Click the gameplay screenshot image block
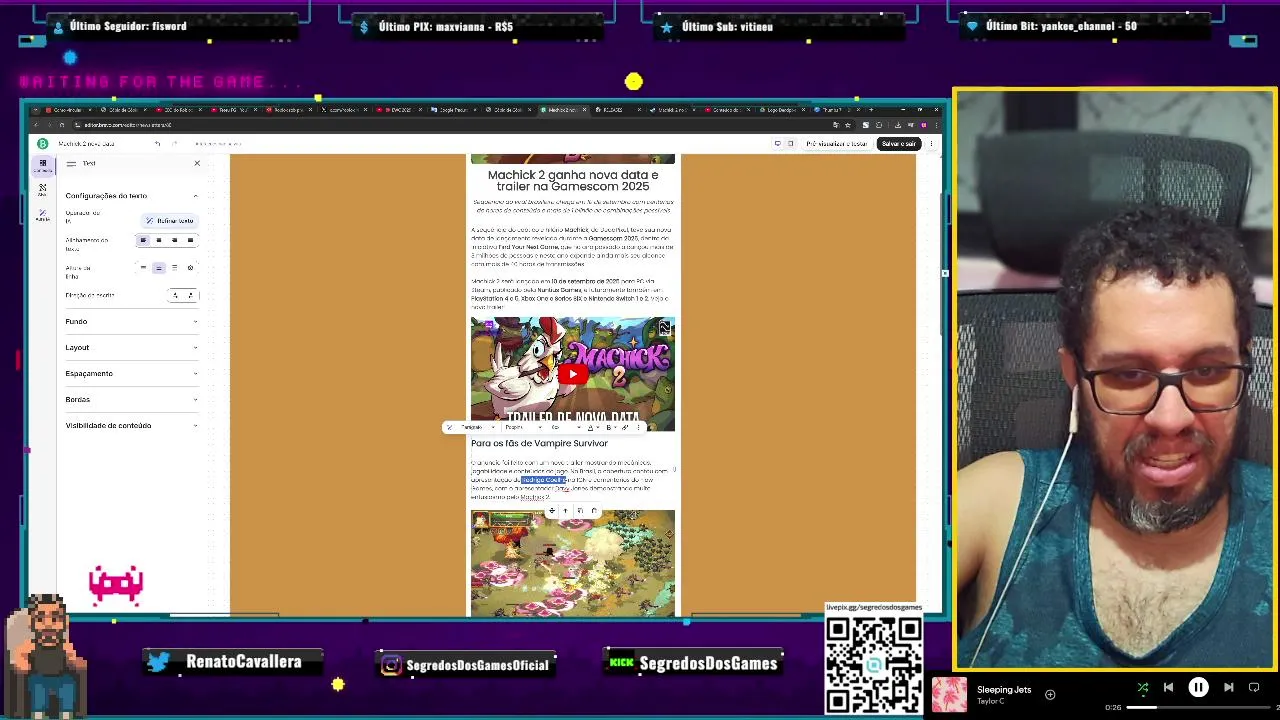This screenshot has height=720, width=1280. coord(573,563)
